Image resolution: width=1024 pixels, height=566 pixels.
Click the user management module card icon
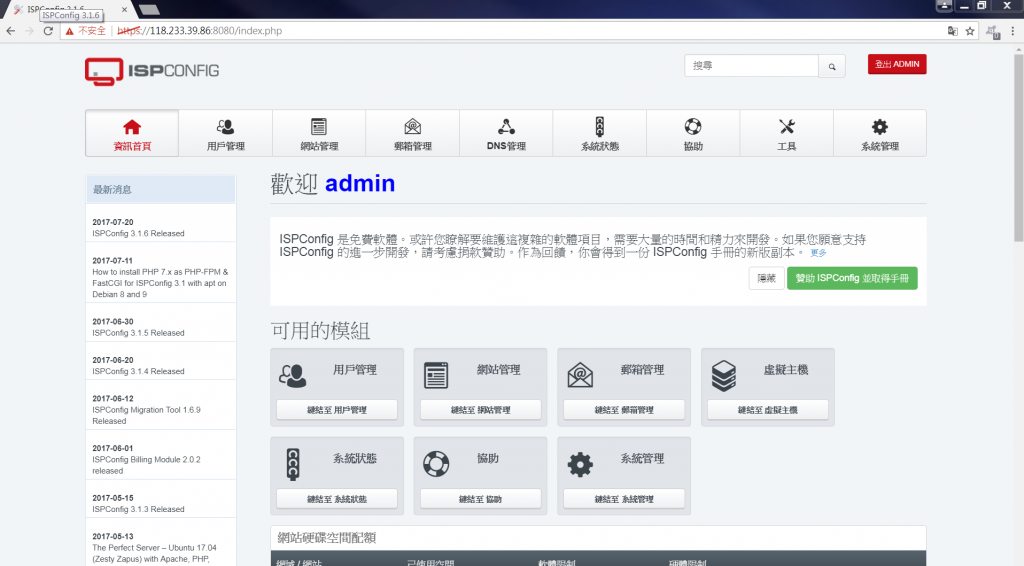click(x=293, y=375)
